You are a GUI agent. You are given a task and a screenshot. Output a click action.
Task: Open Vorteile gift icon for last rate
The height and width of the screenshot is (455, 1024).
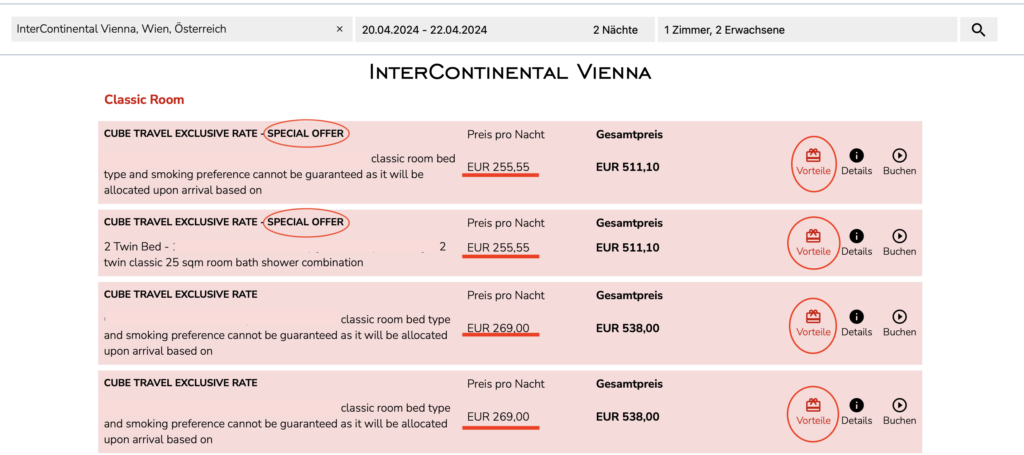pos(813,405)
